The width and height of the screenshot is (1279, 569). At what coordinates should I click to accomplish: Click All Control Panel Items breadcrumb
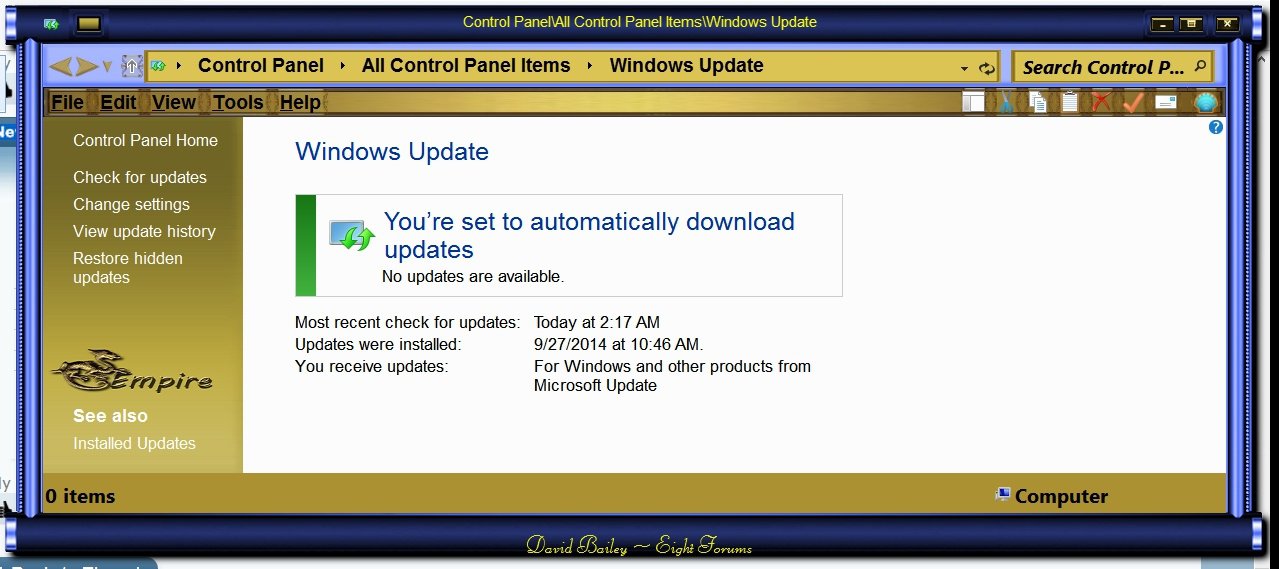tap(466, 66)
